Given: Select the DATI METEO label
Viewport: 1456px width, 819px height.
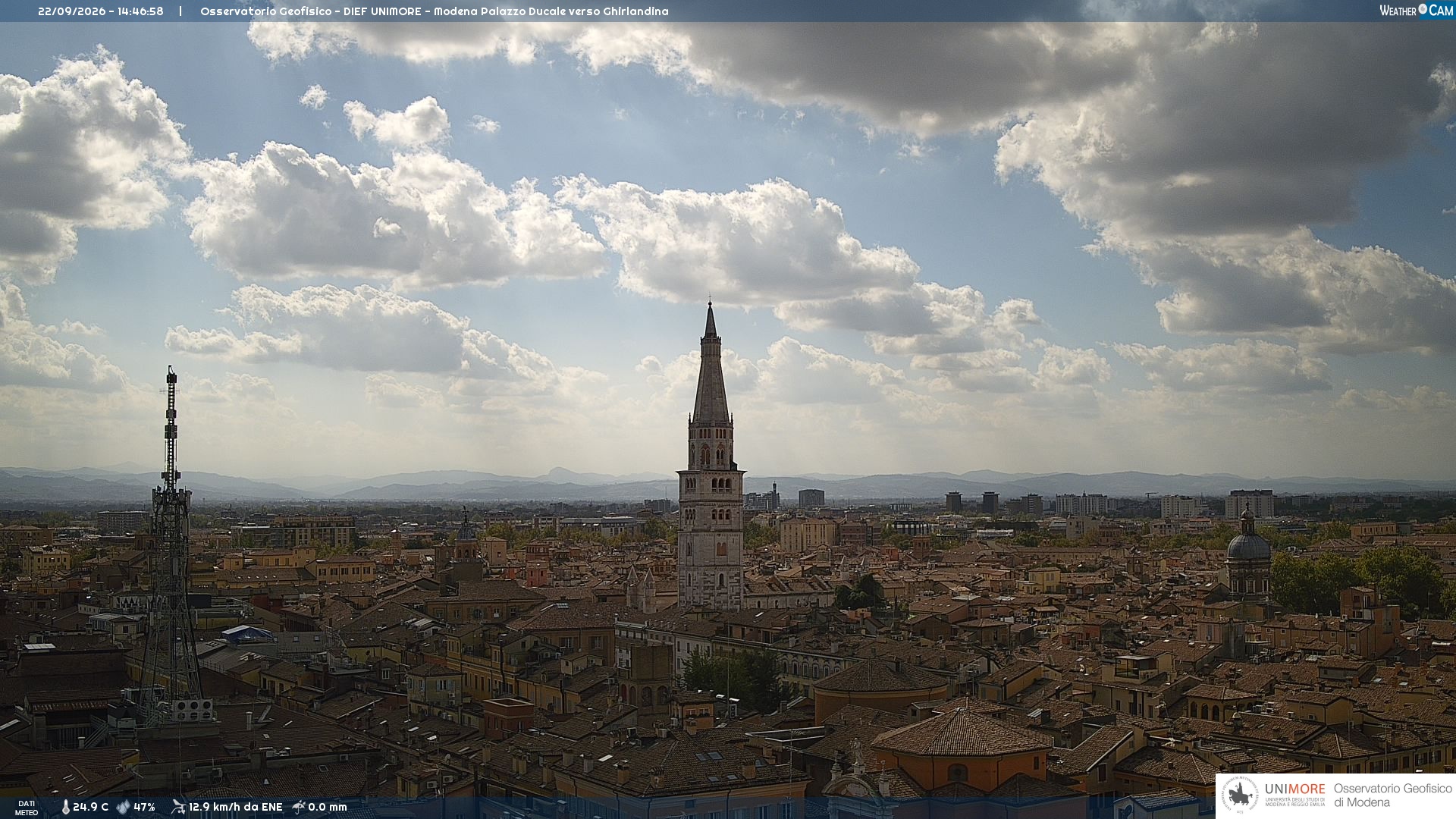Looking at the screenshot, I should tap(26, 808).
